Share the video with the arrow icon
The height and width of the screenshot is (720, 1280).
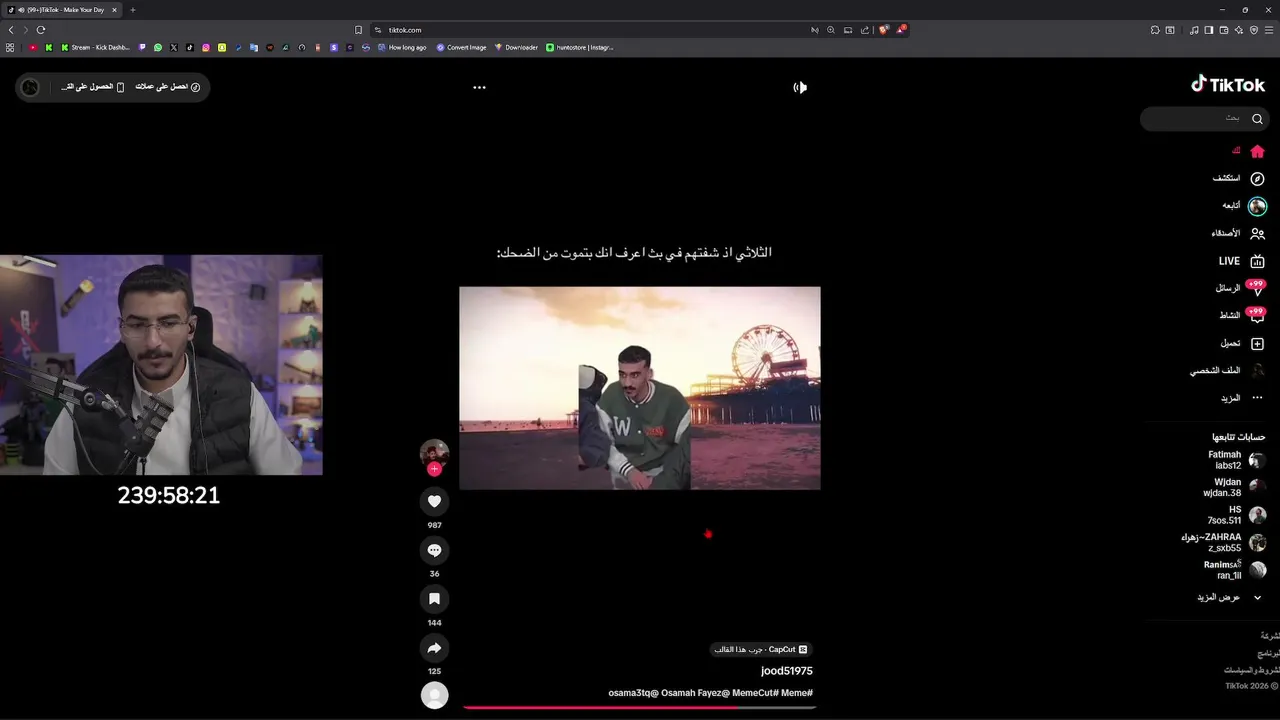pos(434,648)
